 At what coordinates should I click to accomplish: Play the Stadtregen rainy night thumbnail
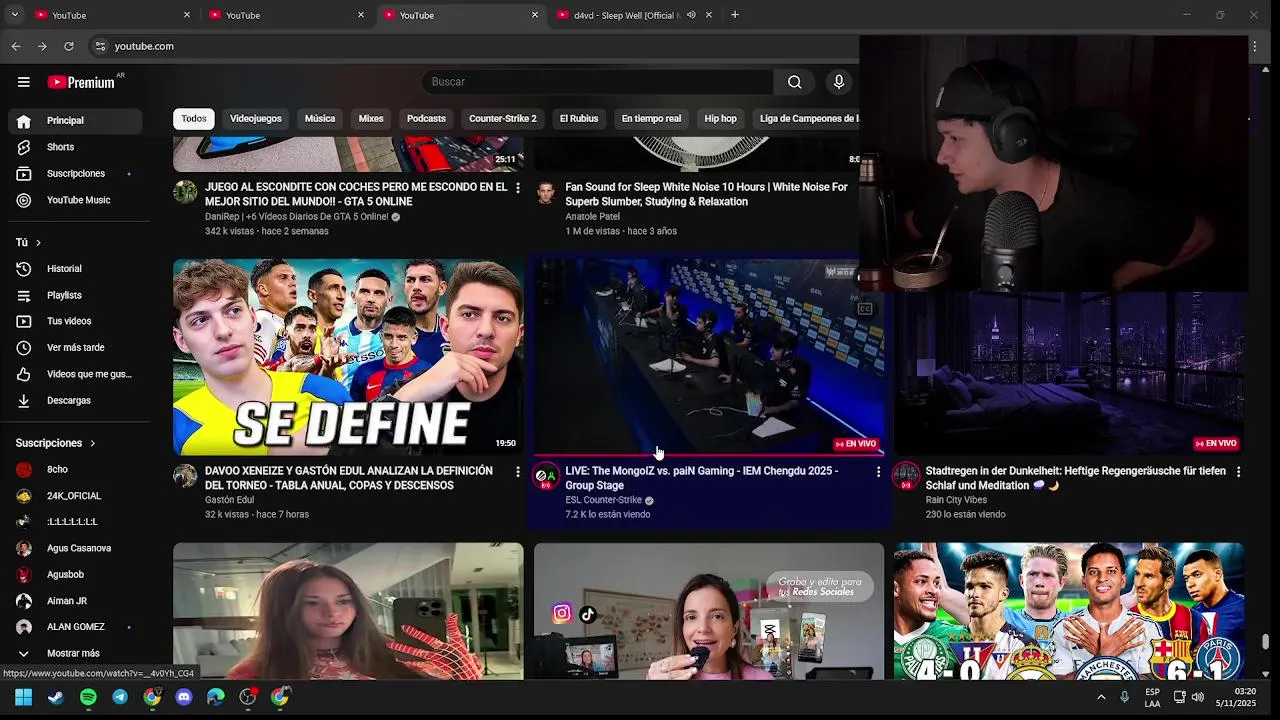1069,372
